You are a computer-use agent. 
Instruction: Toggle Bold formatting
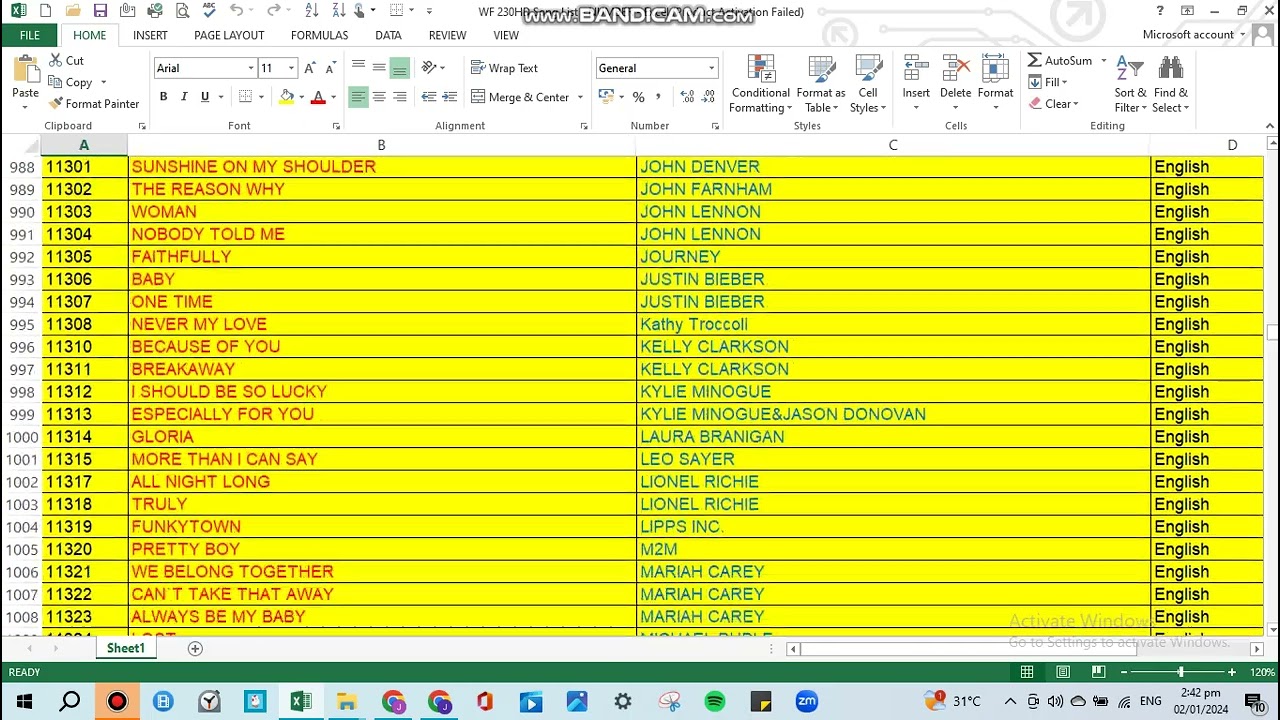click(x=163, y=97)
